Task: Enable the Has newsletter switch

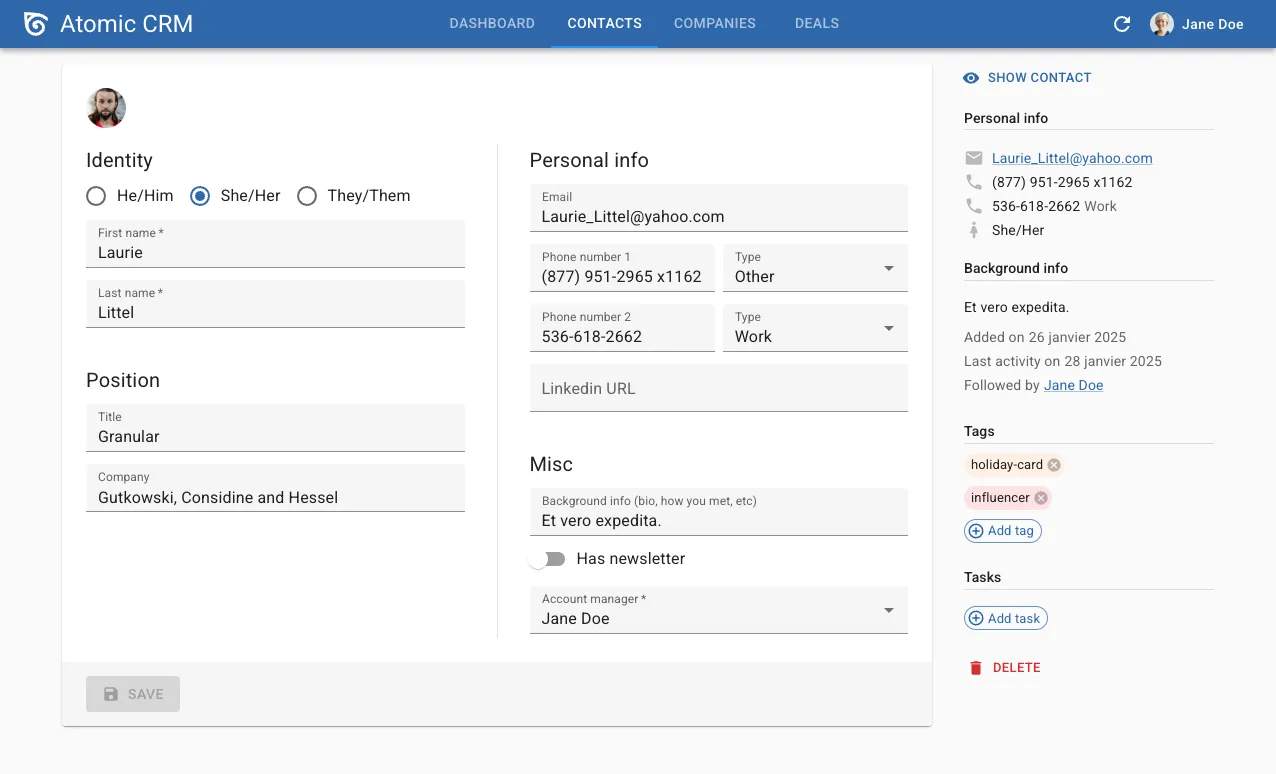Action: (547, 559)
